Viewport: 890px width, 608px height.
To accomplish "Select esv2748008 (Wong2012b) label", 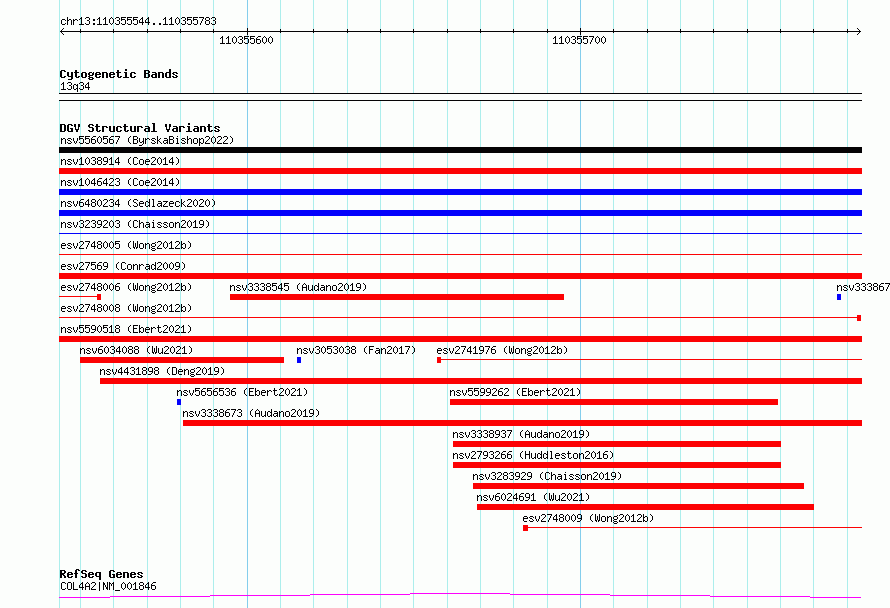I will tap(126, 308).
